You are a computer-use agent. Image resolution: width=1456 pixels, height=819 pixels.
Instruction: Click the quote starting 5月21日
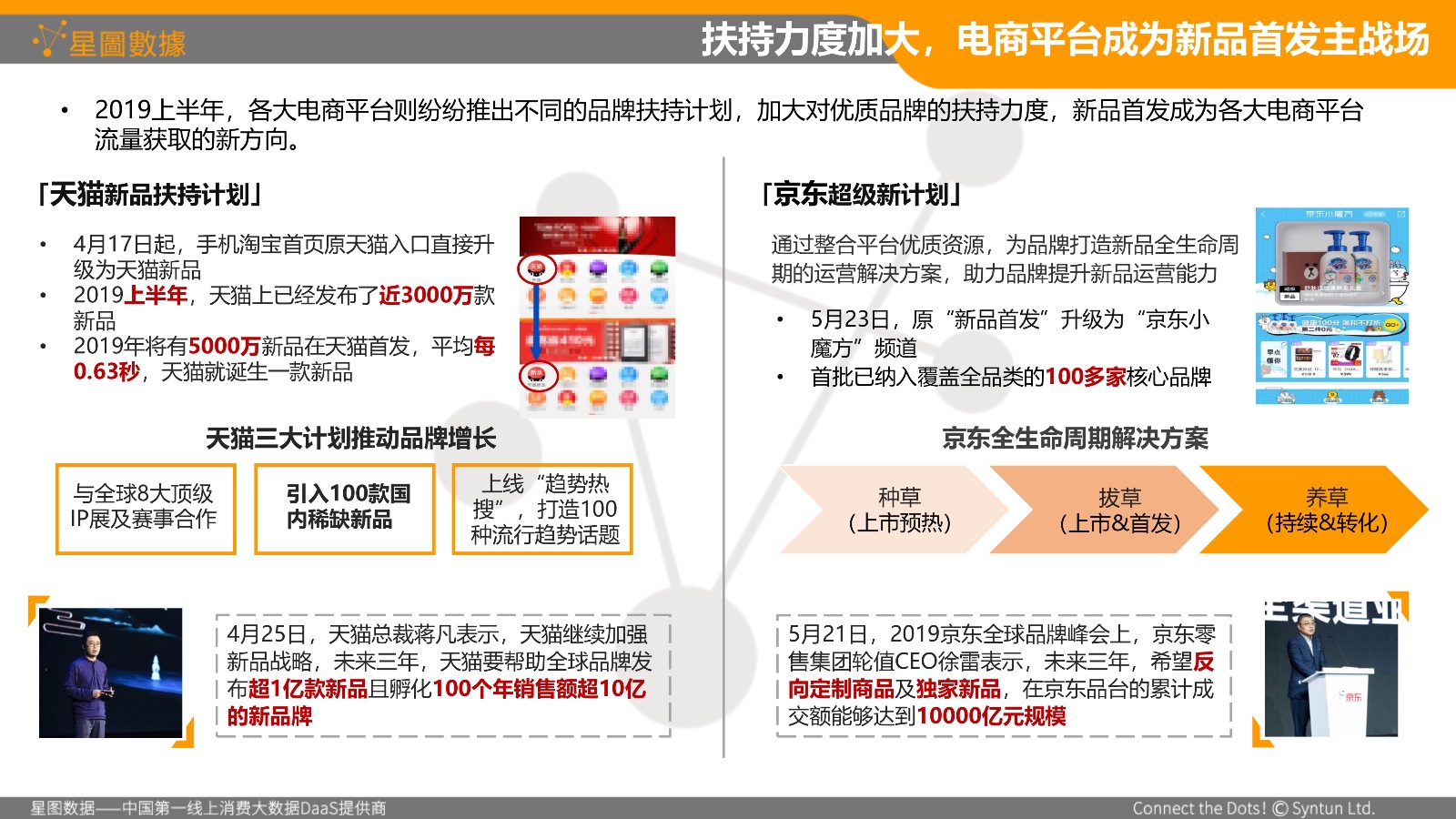1001,675
